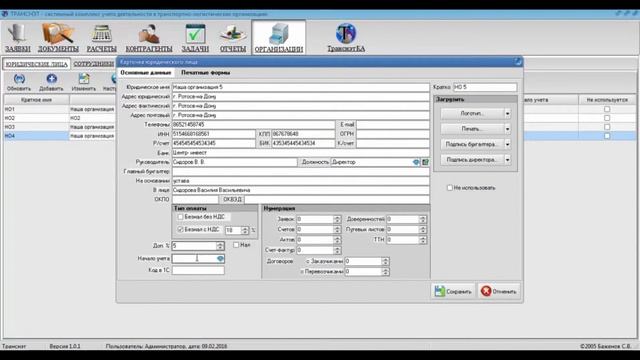Toggle Не используется checkbox in НО2 row
This screenshot has width=640, height=360.
[607, 118]
